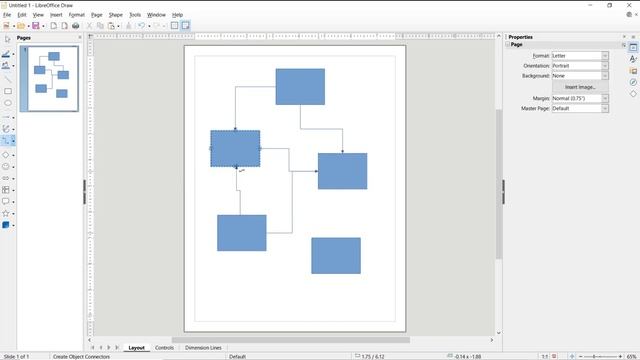Screen dimensions: 640x360
Task: Click the Fill Color tool
Action: click(x=6, y=65)
